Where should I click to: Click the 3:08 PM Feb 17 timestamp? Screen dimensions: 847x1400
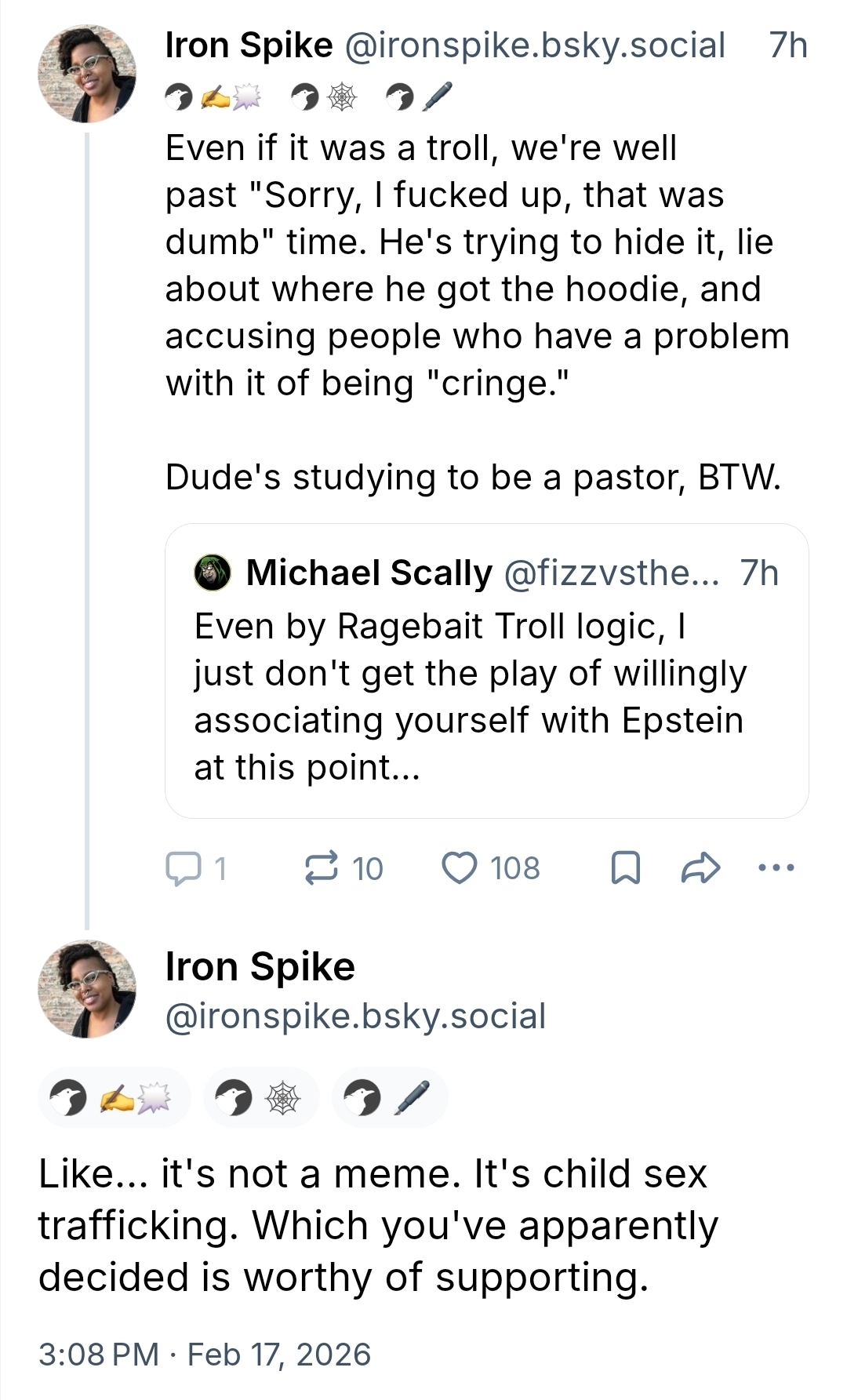[204, 1355]
